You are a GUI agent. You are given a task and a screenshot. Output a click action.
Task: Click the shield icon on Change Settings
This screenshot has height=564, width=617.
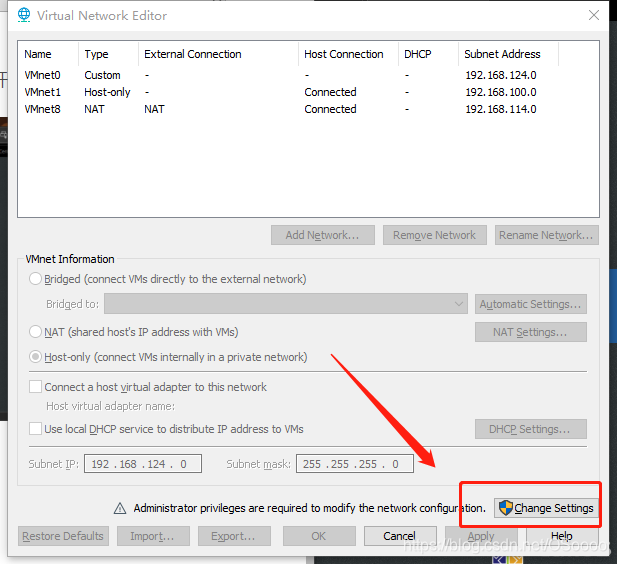(x=506, y=508)
